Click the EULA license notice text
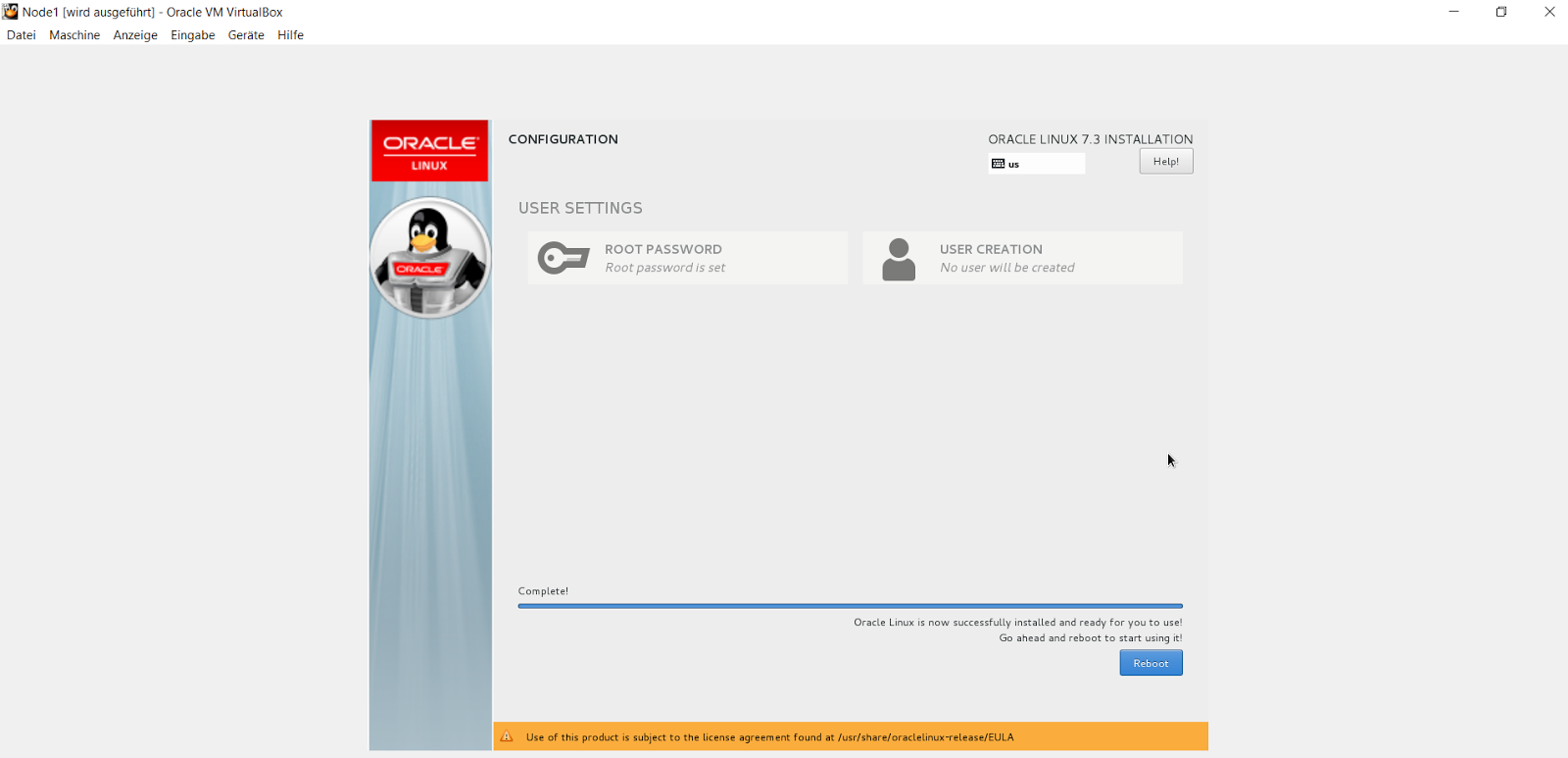This screenshot has width=1568, height=758. point(769,737)
